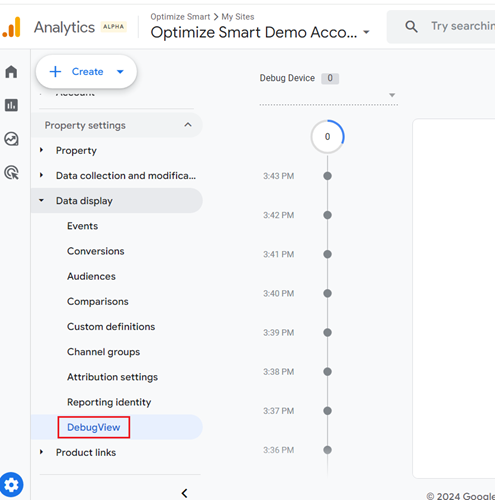This screenshot has width=495, height=500.
Task: Click the Analytics product name text
Action: pos(64,28)
